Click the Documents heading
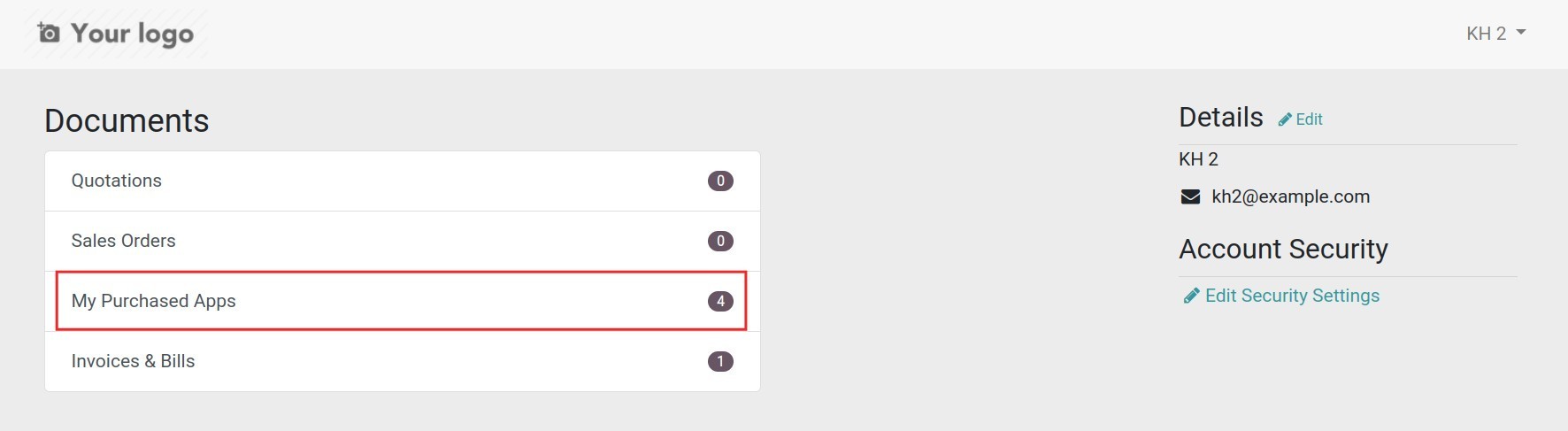1568x431 pixels. (x=127, y=120)
